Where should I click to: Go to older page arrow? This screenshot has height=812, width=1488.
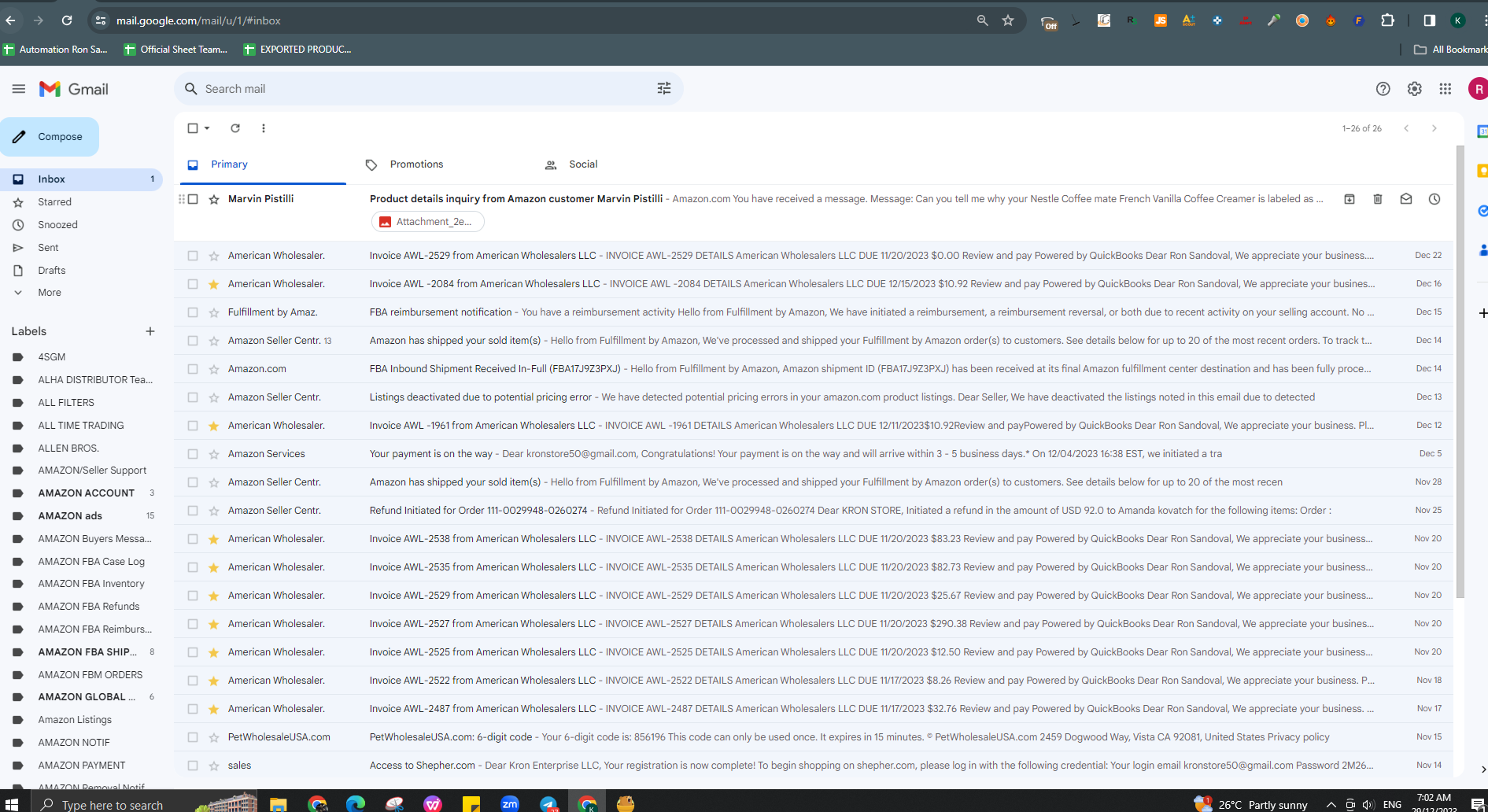coord(1434,128)
